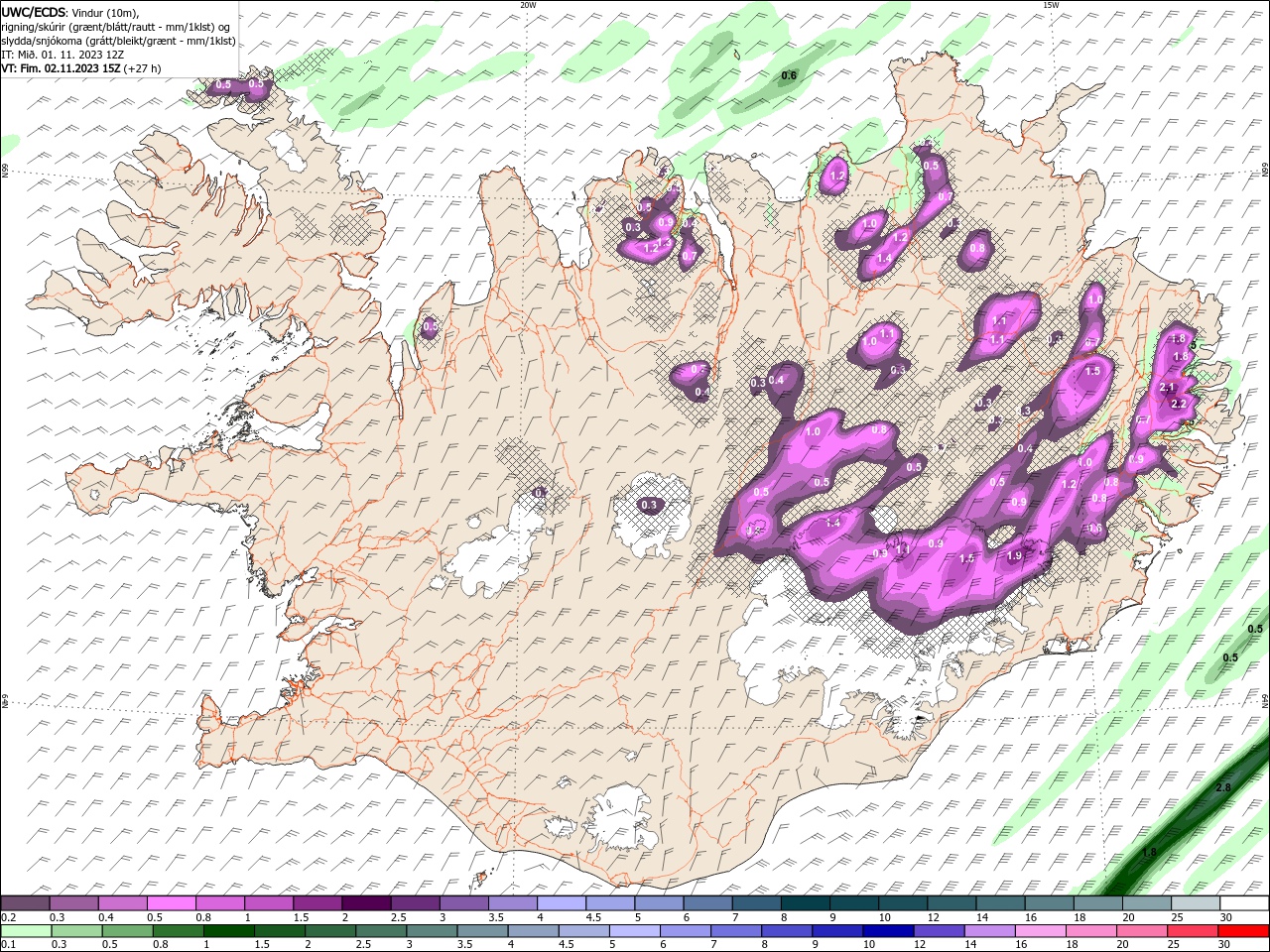Image resolution: width=1270 pixels, height=952 pixels.
Task: Pick upper legend swatch between 2 and 2.5
Action: coord(365,903)
